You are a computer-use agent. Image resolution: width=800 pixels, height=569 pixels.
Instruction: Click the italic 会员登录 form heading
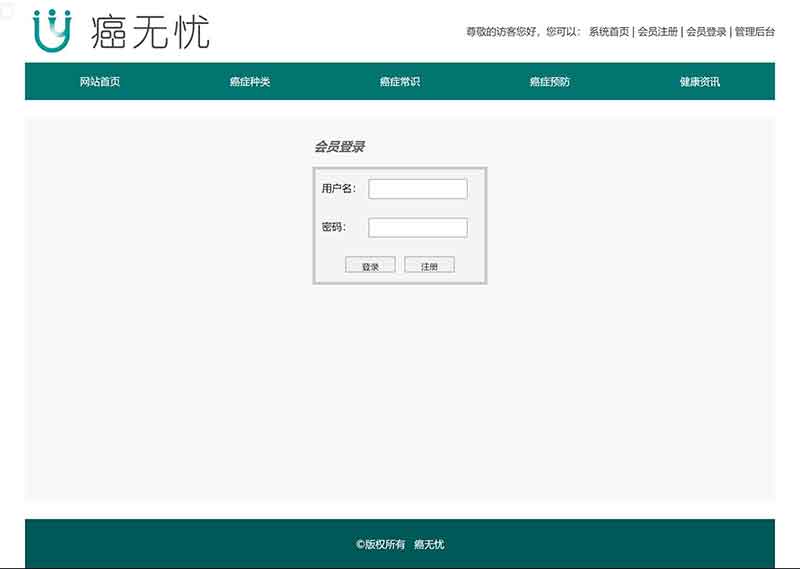pos(339,147)
